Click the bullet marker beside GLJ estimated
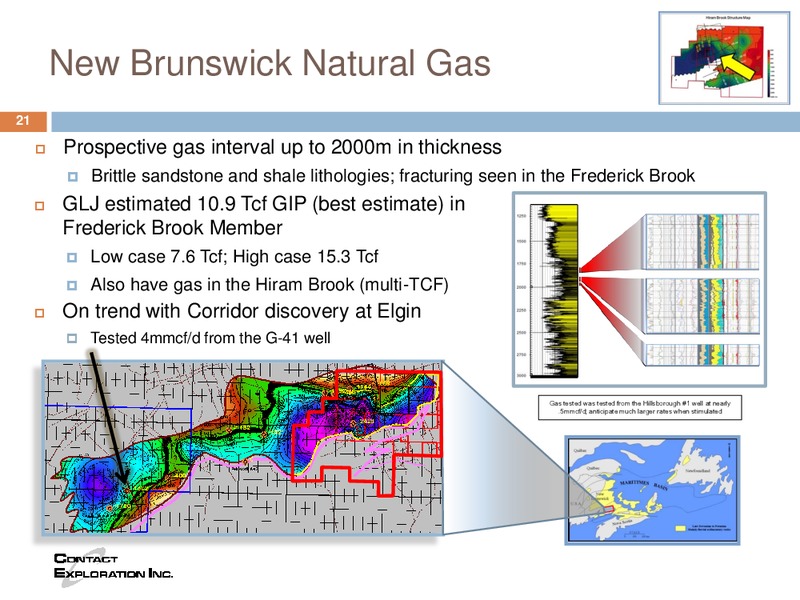This screenshot has width=800, height=600. (40, 206)
